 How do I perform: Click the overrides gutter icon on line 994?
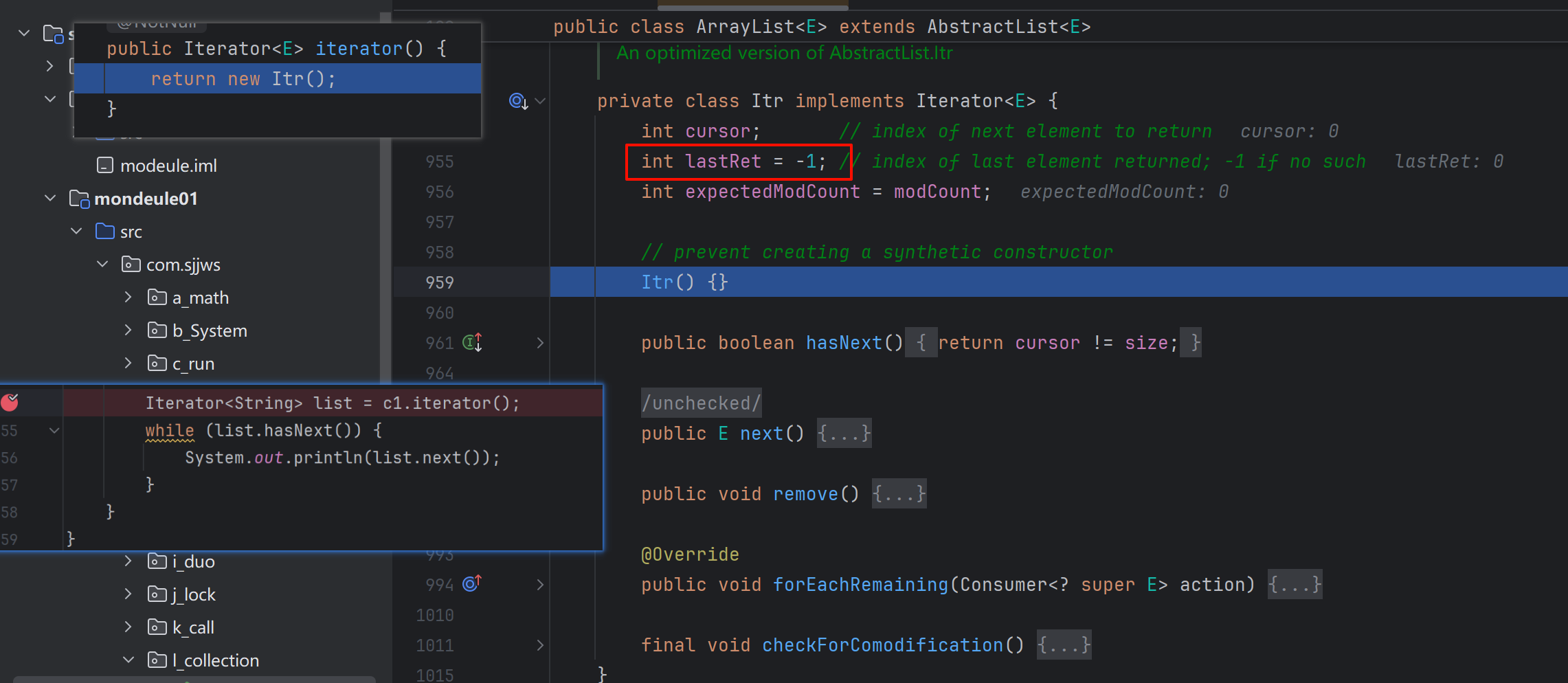click(472, 584)
